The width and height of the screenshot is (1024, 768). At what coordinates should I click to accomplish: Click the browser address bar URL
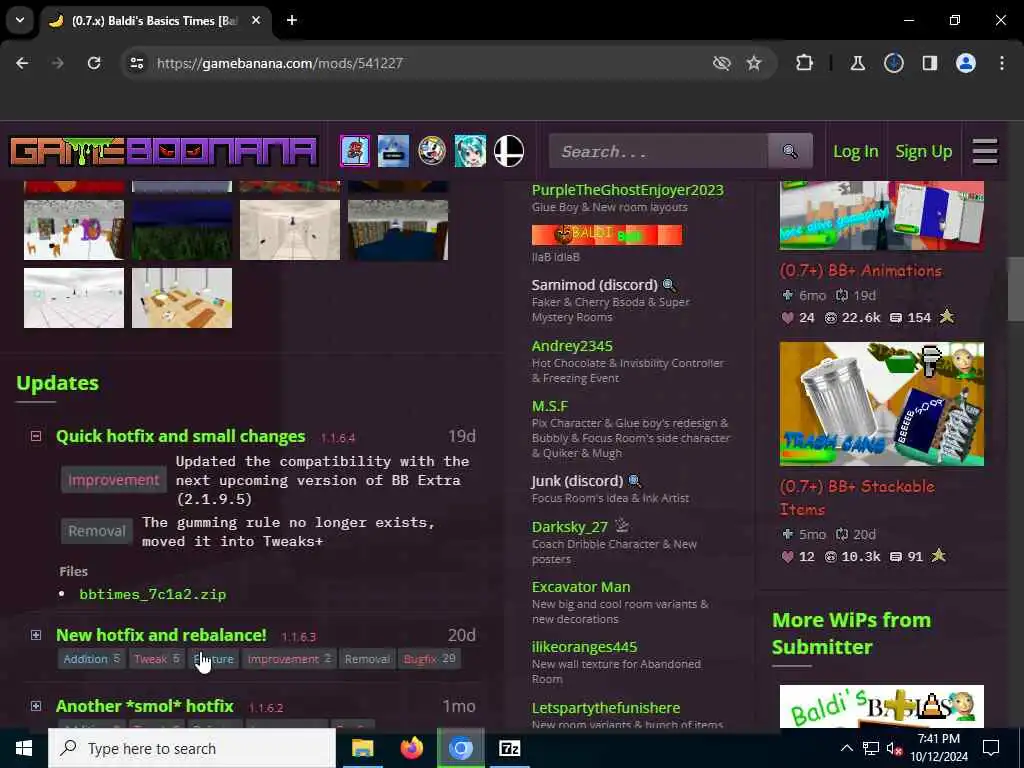point(280,63)
